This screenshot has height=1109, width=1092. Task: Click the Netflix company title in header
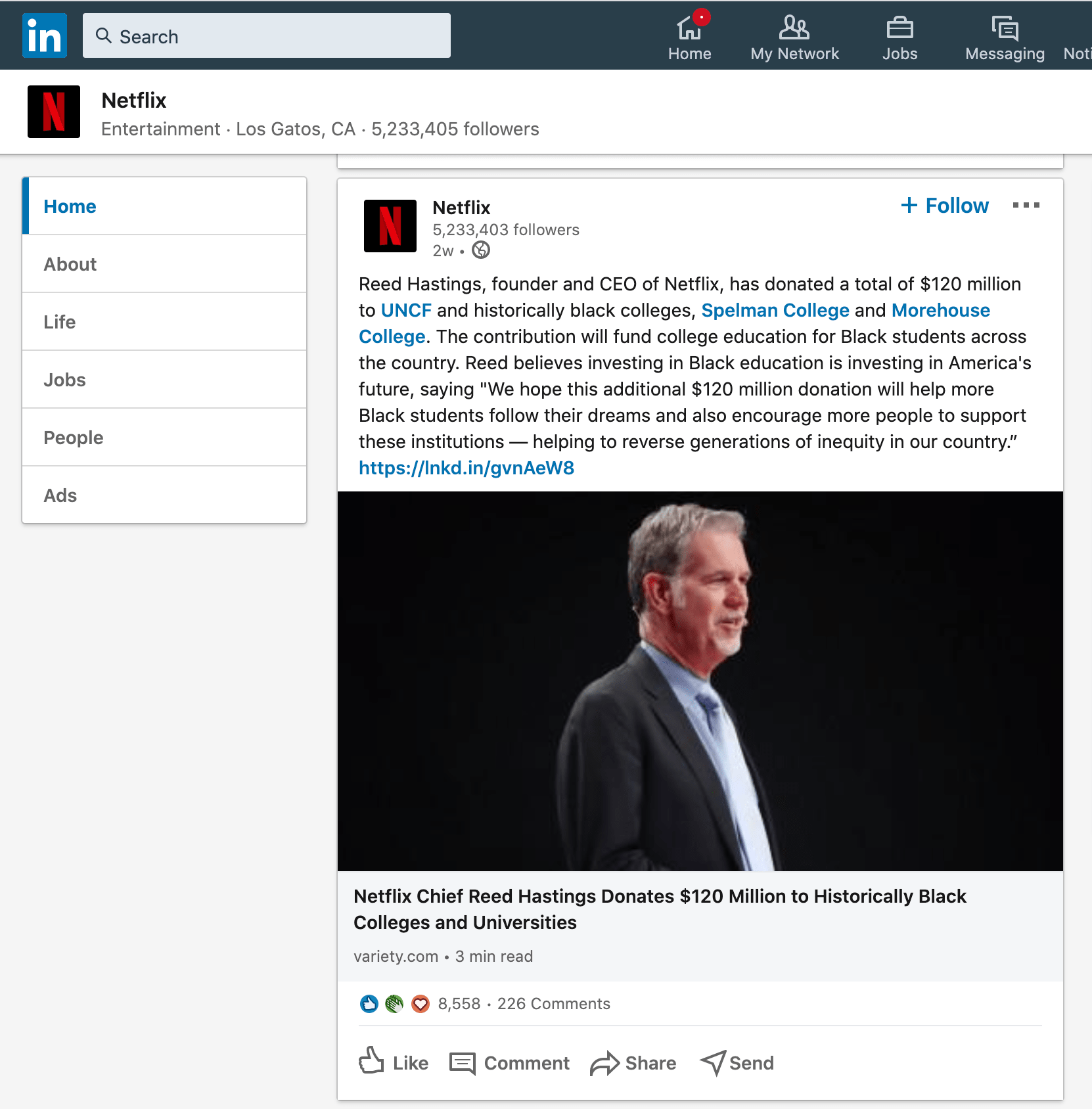click(x=134, y=101)
